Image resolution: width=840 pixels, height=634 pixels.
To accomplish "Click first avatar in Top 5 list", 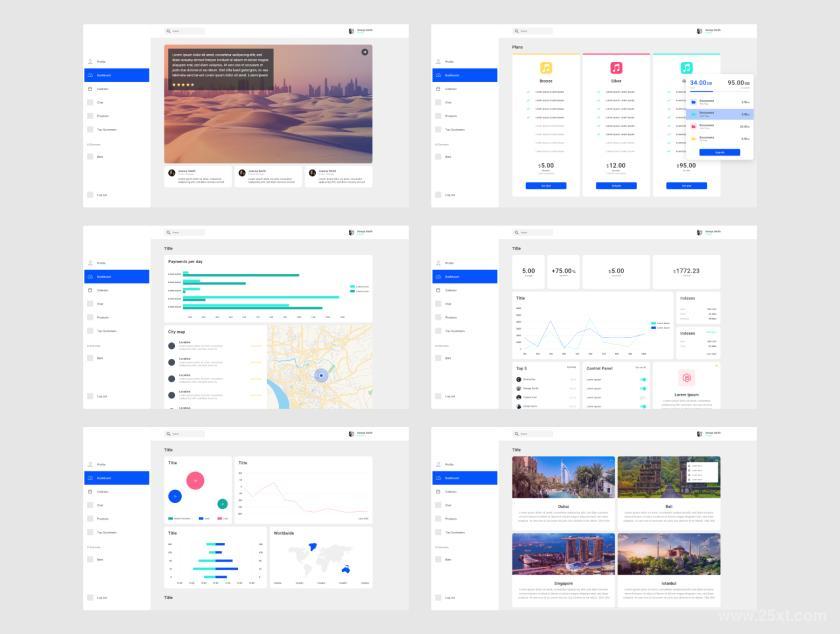I will point(519,379).
